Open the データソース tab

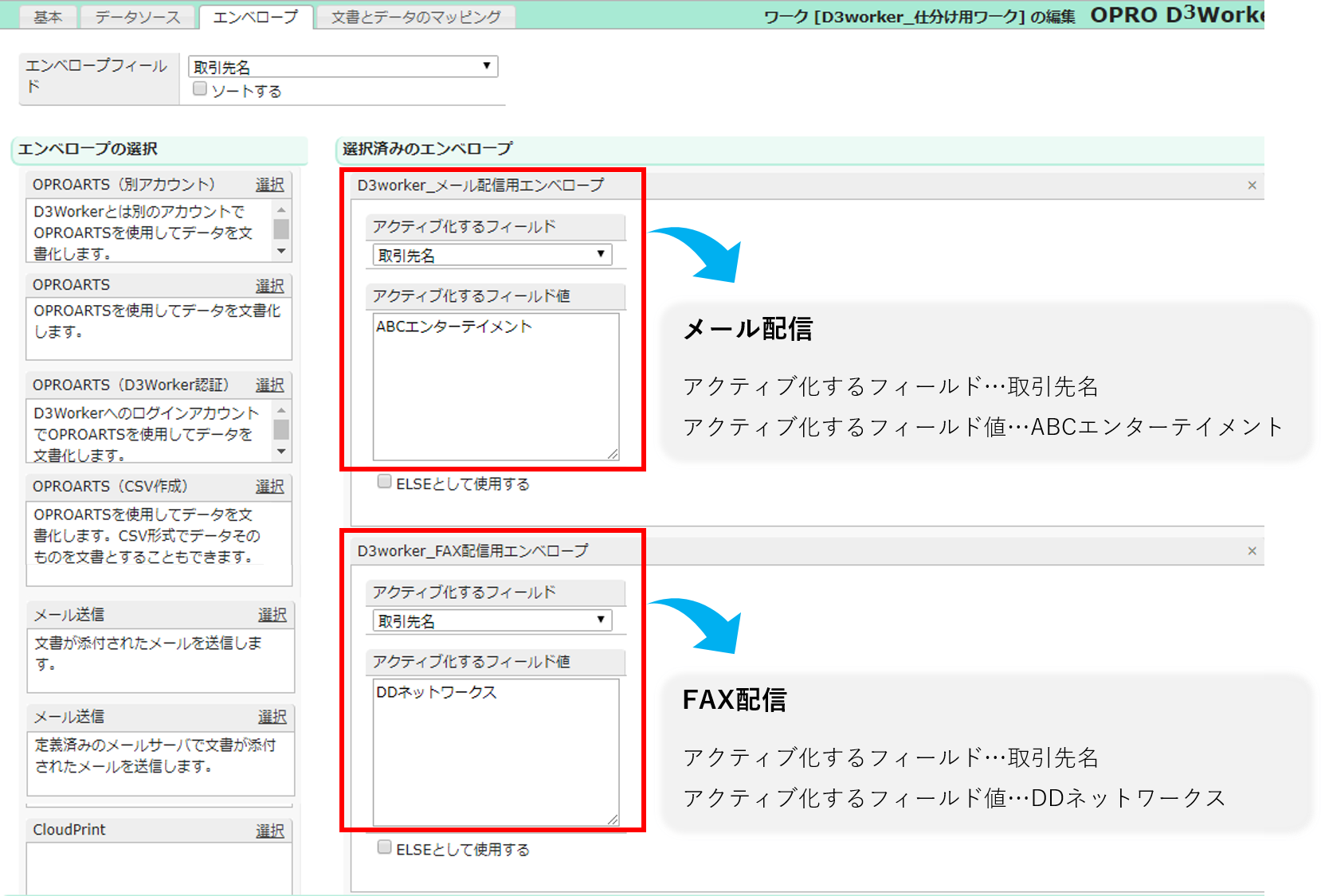(137, 17)
